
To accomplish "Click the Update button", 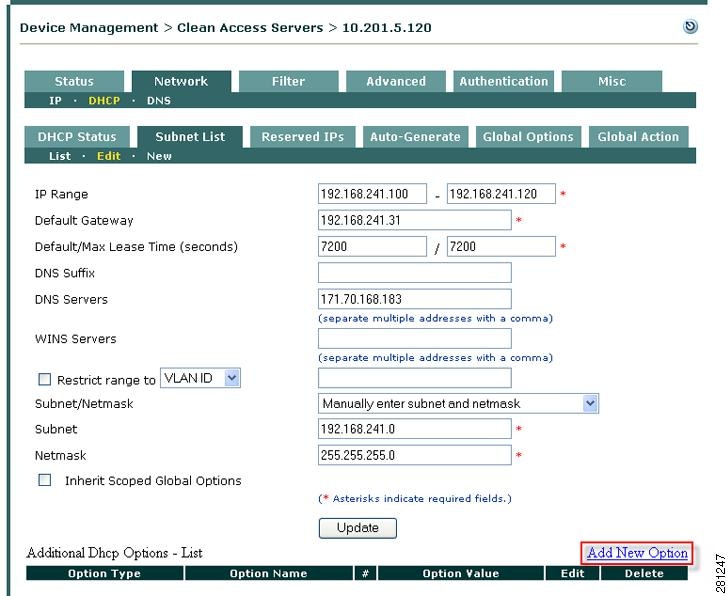I will coord(358,528).
